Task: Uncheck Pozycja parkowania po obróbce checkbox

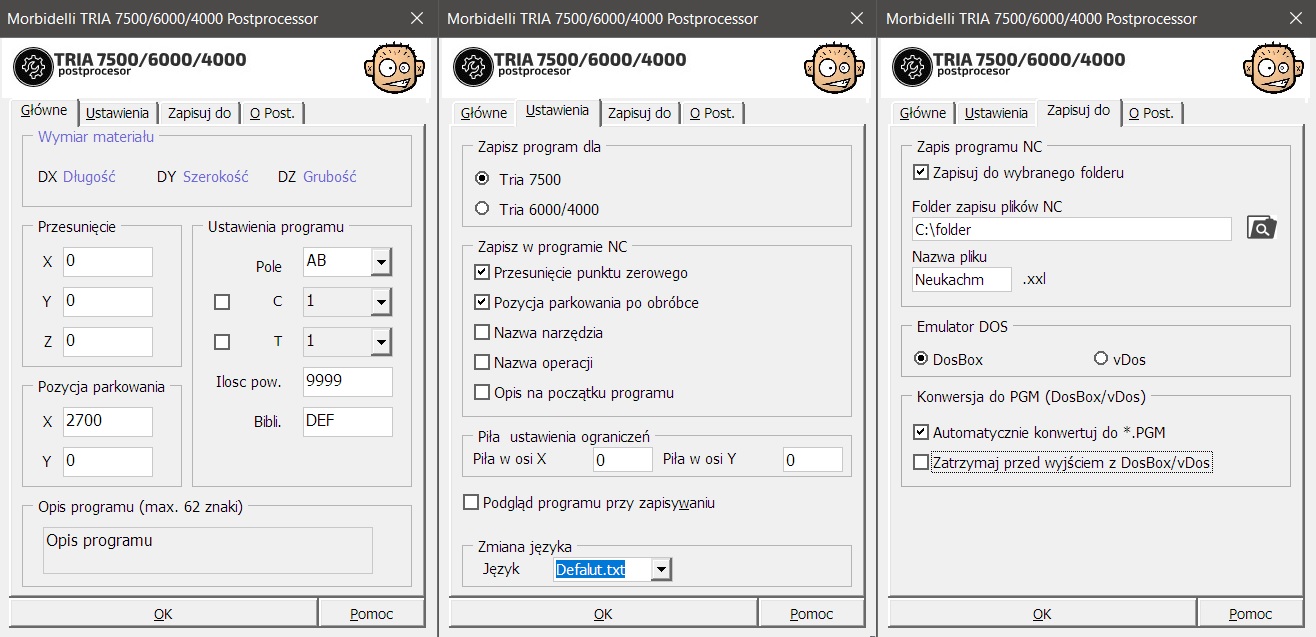Action: pos(483,302)
